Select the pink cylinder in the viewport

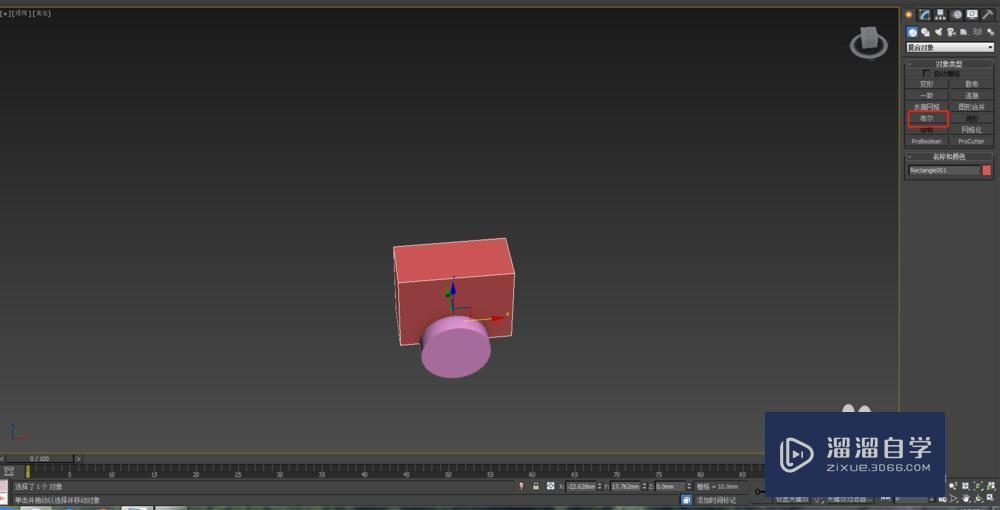pos(455,349)
